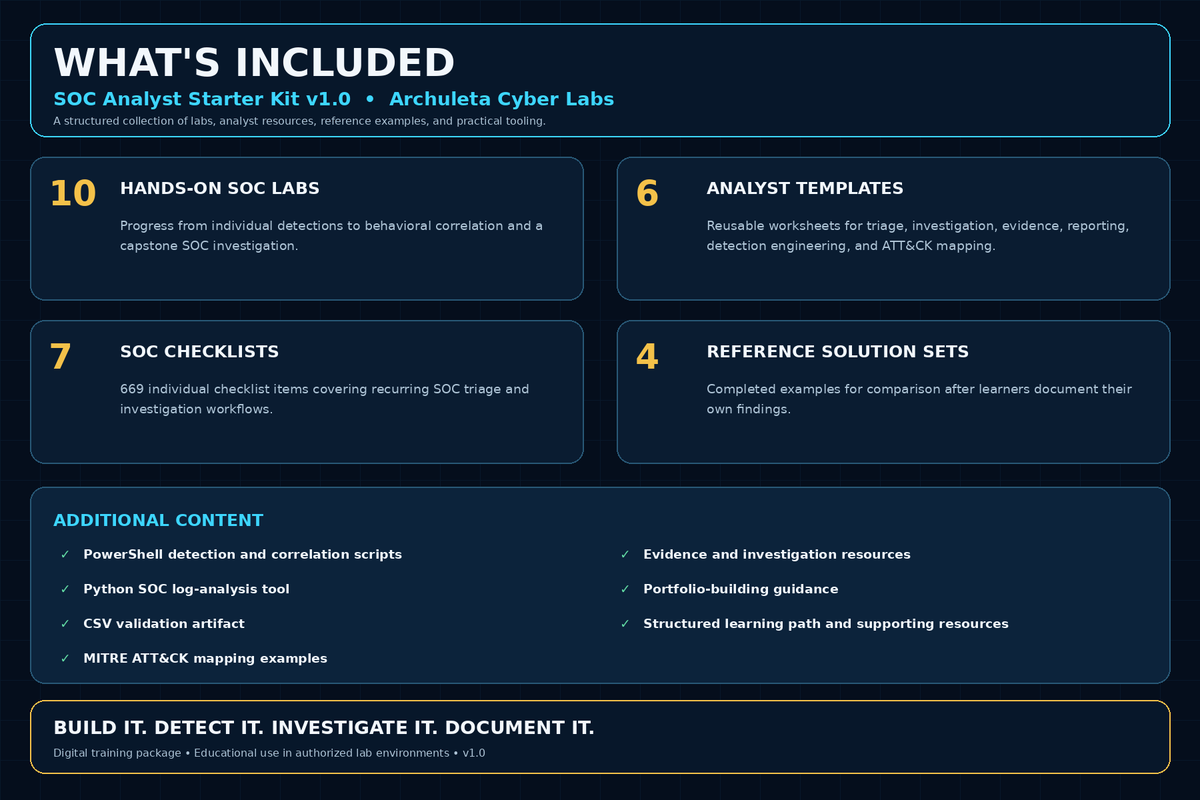
Task: Click the "Progress from individual detections" paragraph
Action: tap(331, 235)
